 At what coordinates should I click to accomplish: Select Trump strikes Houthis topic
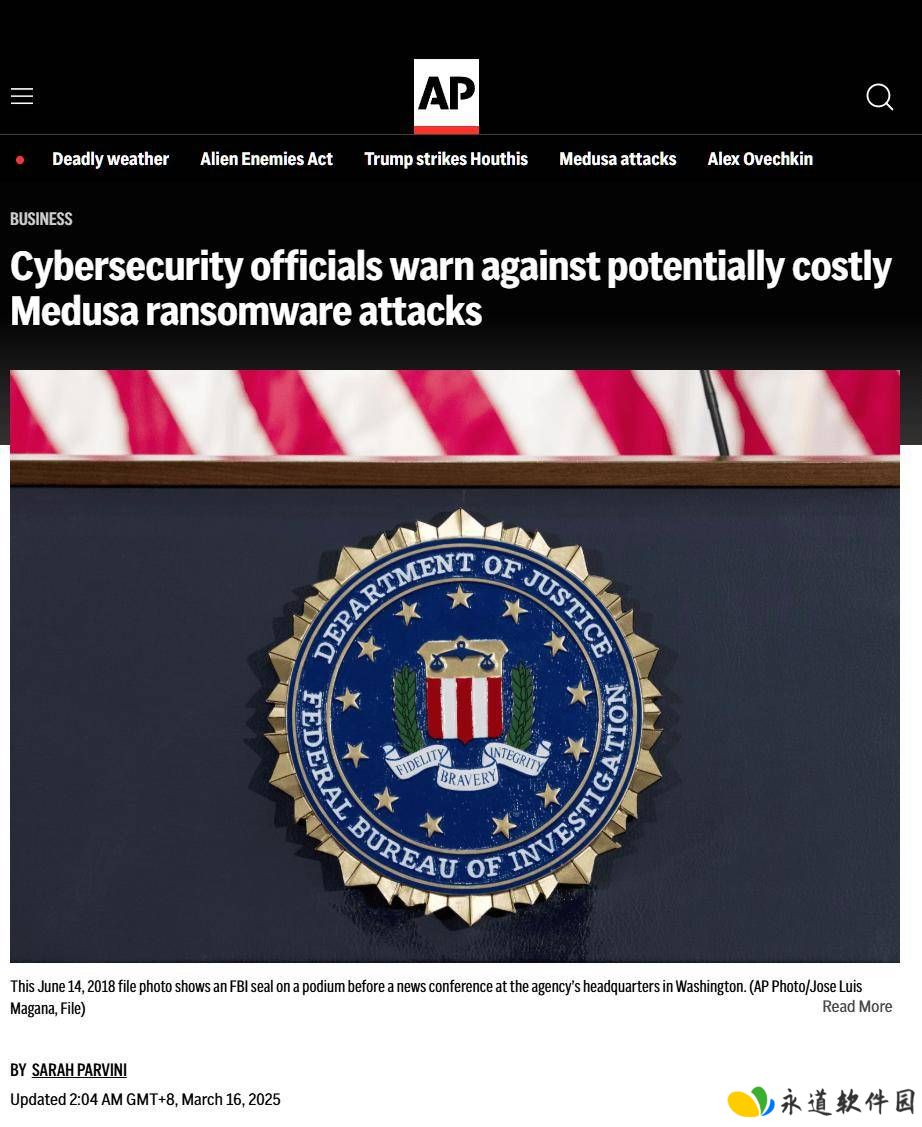click(x=446, y=159)
